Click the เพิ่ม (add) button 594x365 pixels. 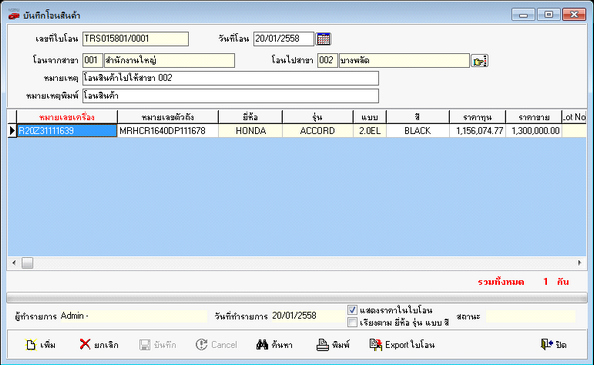click(x=41, y=345)
